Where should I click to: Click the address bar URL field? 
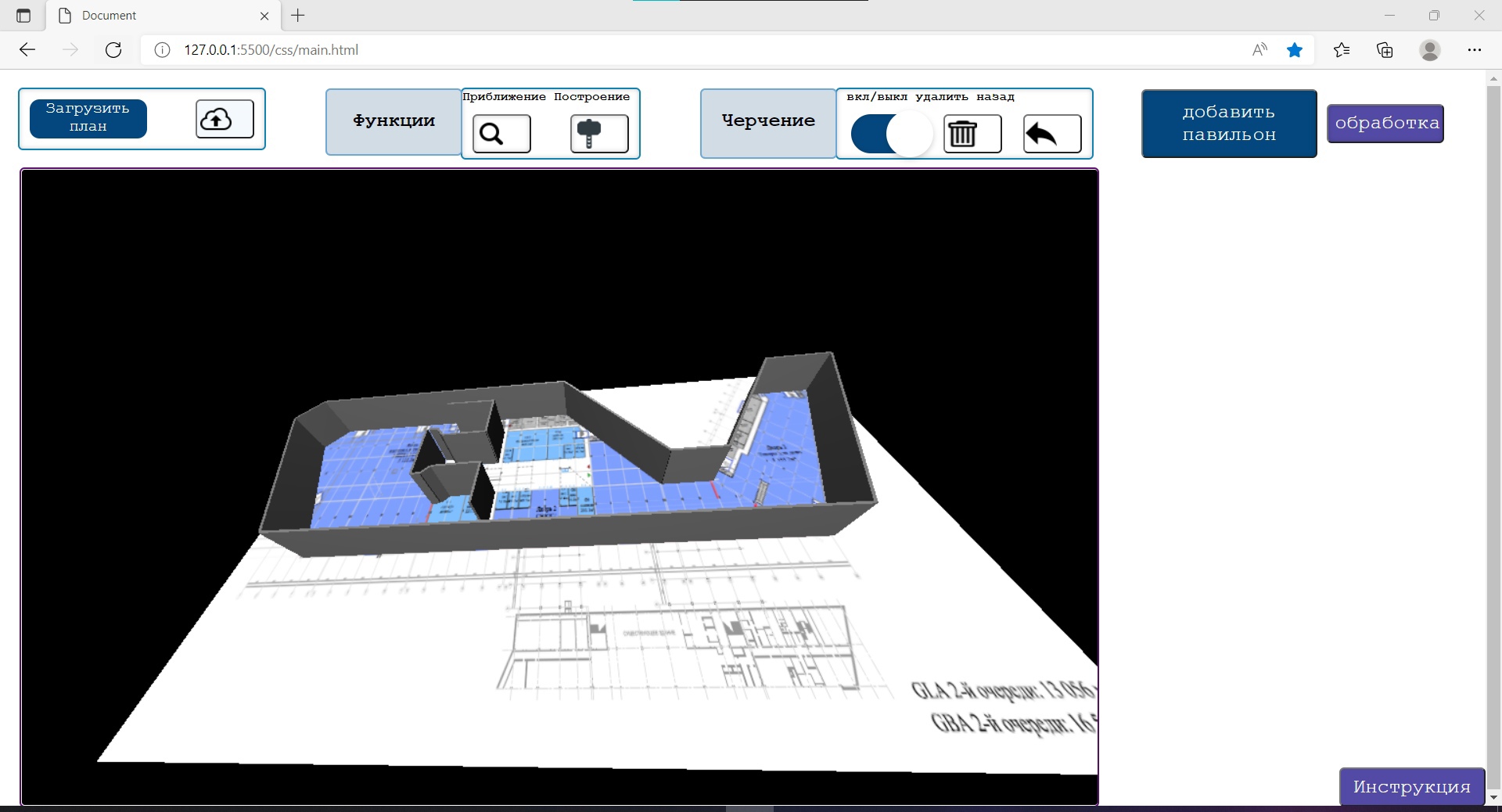626,50
